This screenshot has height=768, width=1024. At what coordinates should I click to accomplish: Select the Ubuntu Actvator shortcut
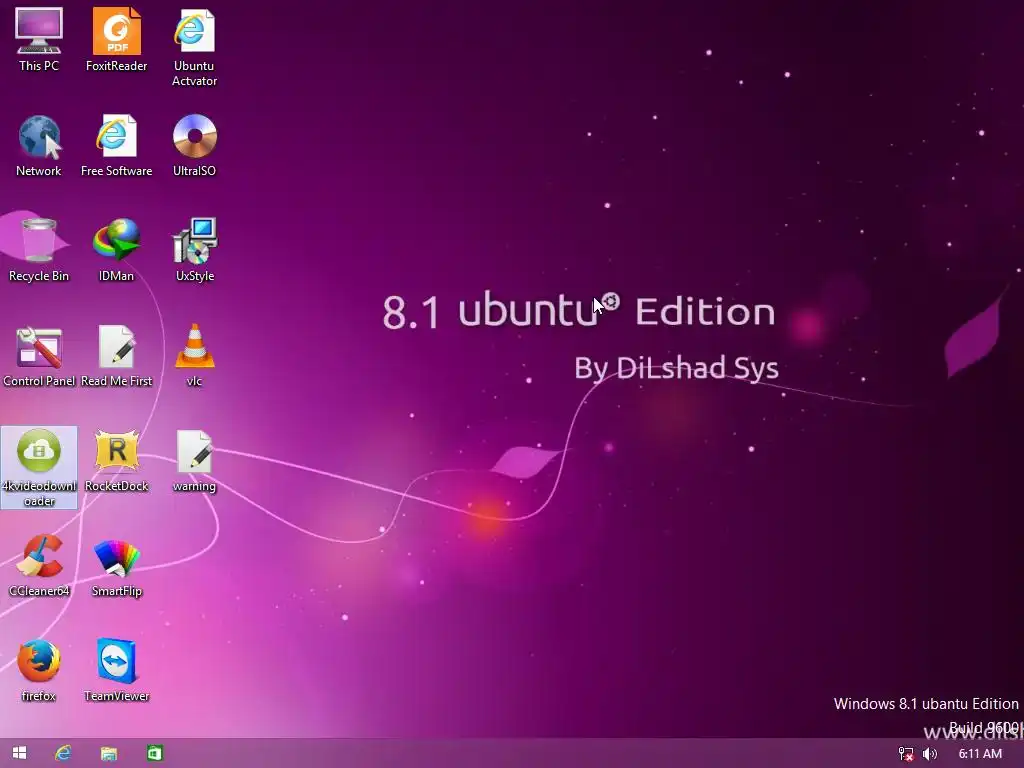(194, 47)
